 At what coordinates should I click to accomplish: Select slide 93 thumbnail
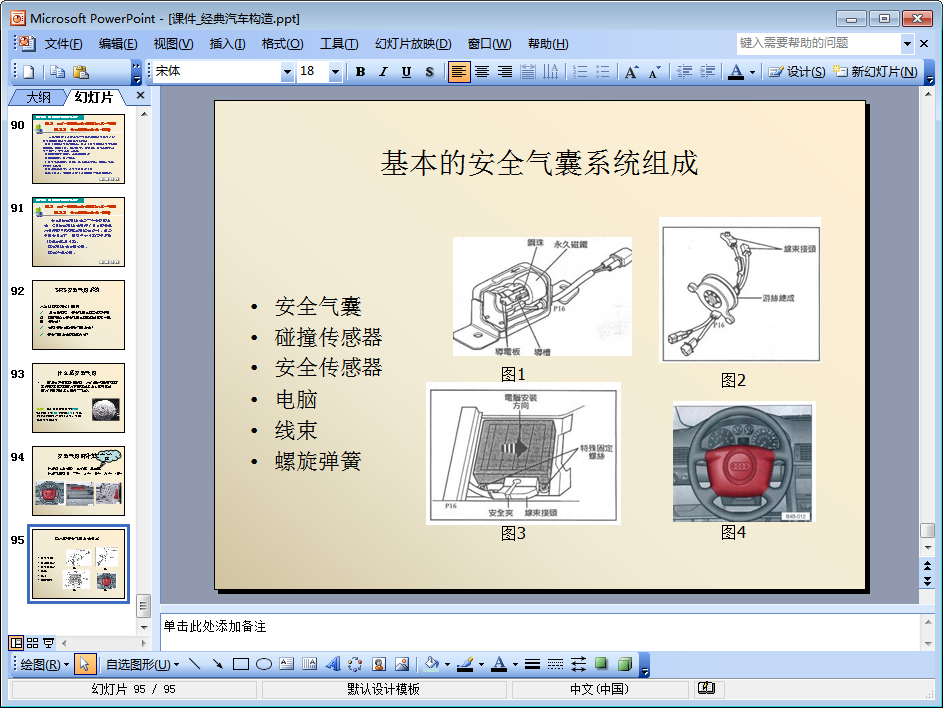point(79,398)
